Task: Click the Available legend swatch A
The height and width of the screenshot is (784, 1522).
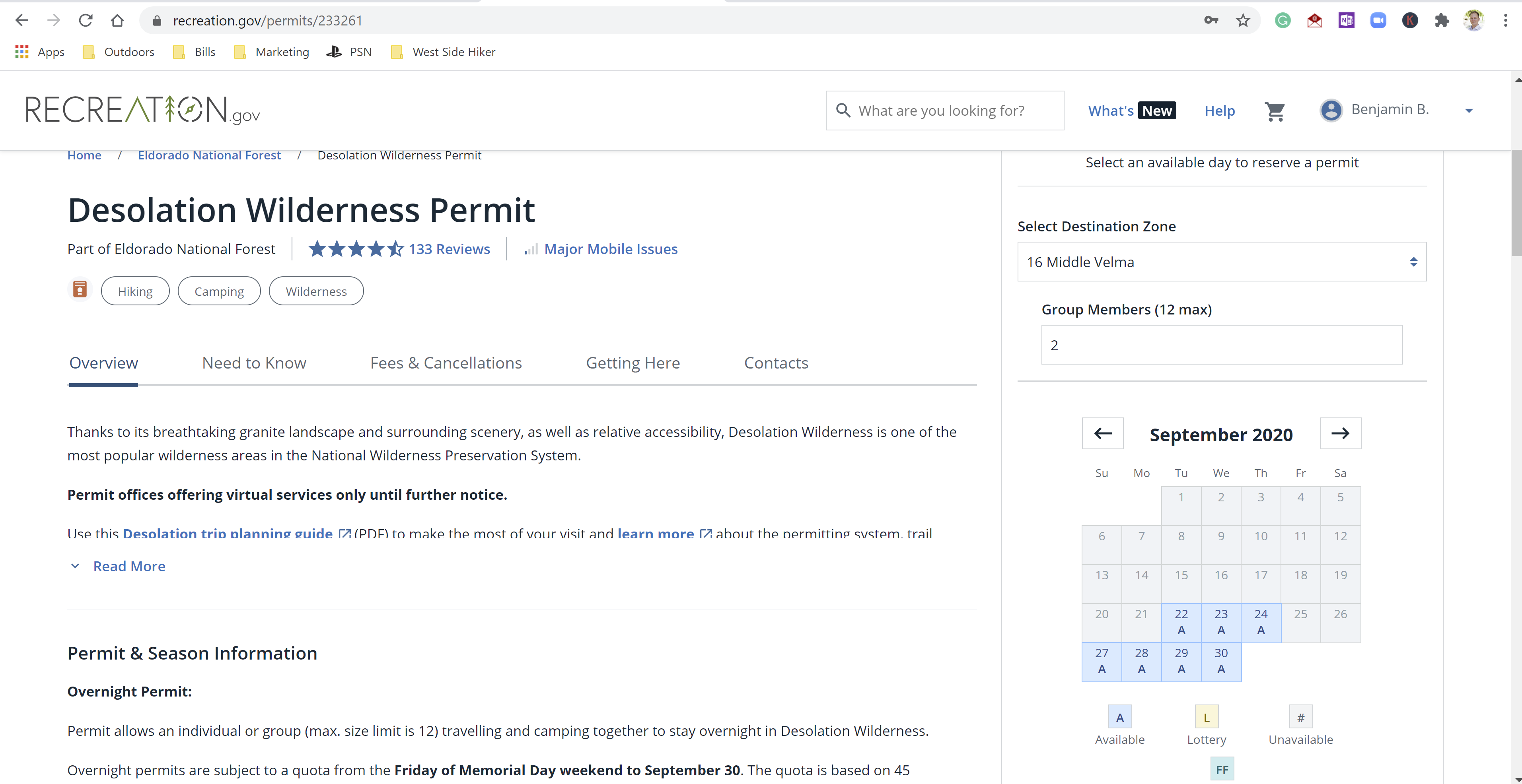Action: click(1120, 717)
